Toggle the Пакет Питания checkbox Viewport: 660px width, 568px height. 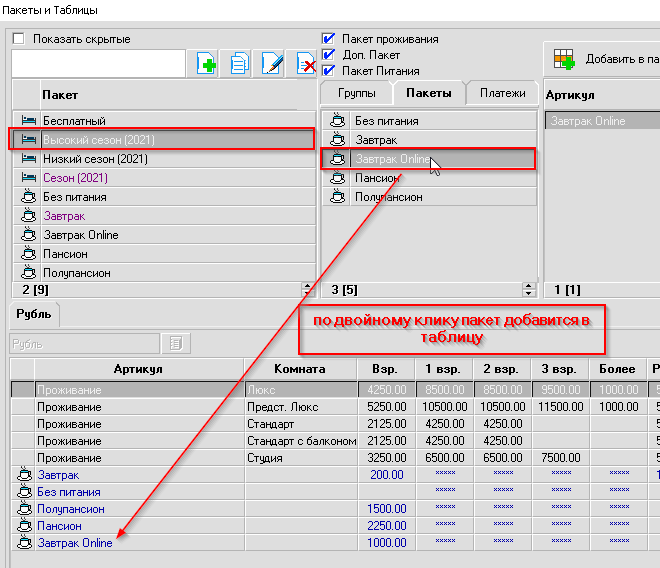[x=329, y=71]
